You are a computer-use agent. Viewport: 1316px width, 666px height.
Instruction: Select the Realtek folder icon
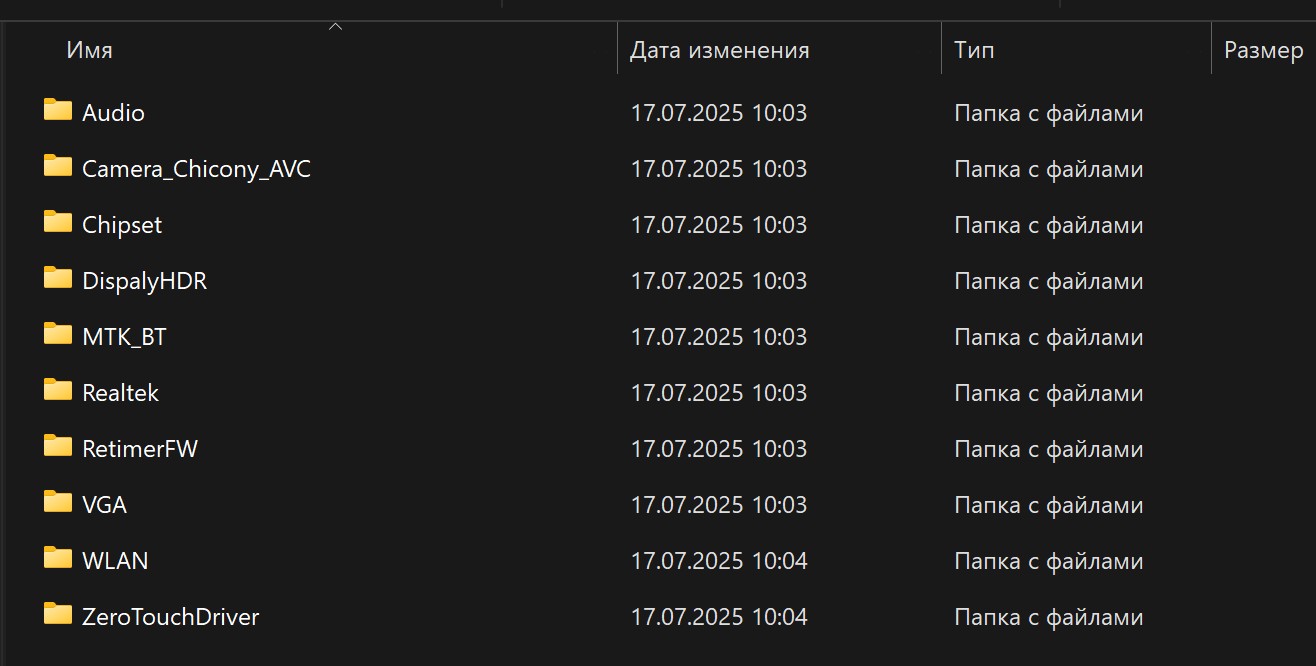(x=58, y=390)
